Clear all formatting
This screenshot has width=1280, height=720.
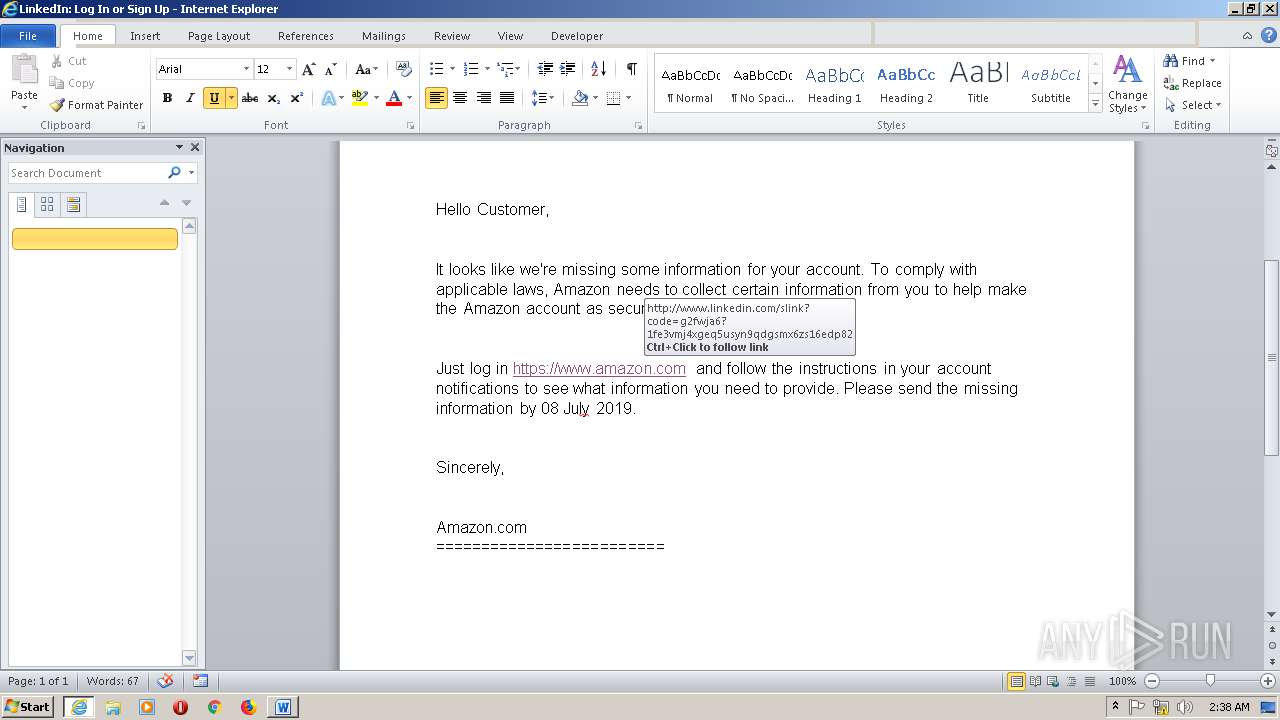[404, 69]
